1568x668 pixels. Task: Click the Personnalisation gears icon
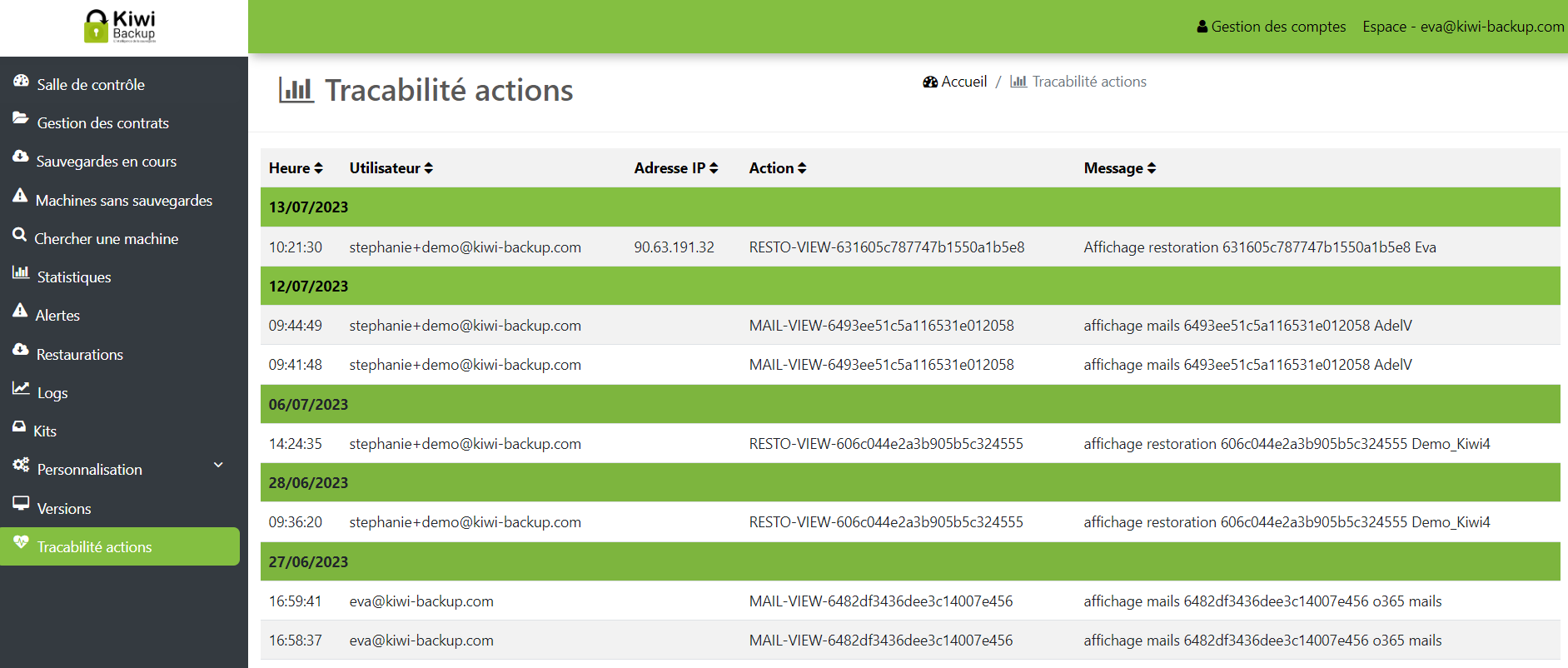[21, 466]
